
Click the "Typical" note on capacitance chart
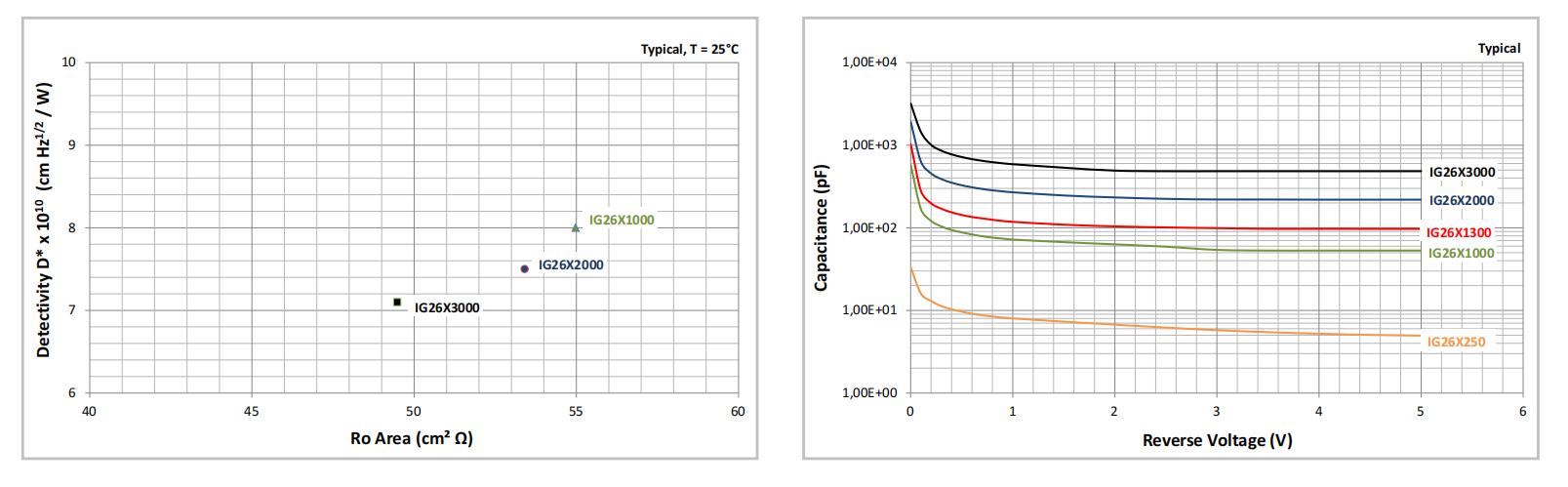(x=1499, y=48)
